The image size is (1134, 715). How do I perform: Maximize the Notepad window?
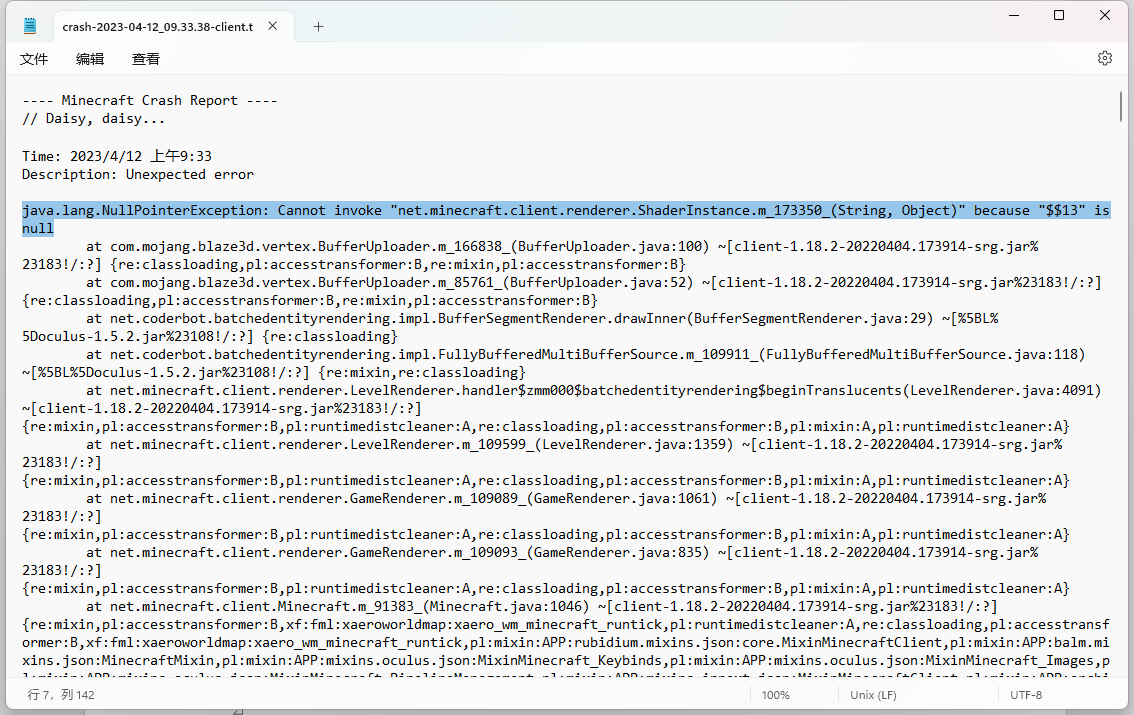(x=1059, y=15)
